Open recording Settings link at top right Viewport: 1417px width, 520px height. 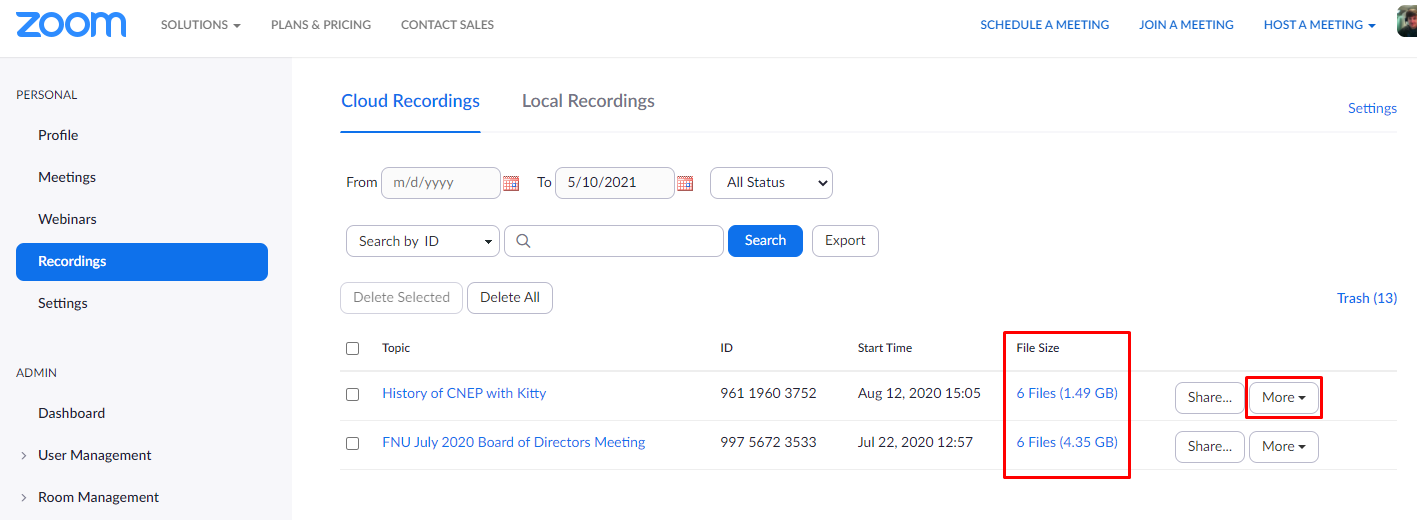coord(1372,108)
